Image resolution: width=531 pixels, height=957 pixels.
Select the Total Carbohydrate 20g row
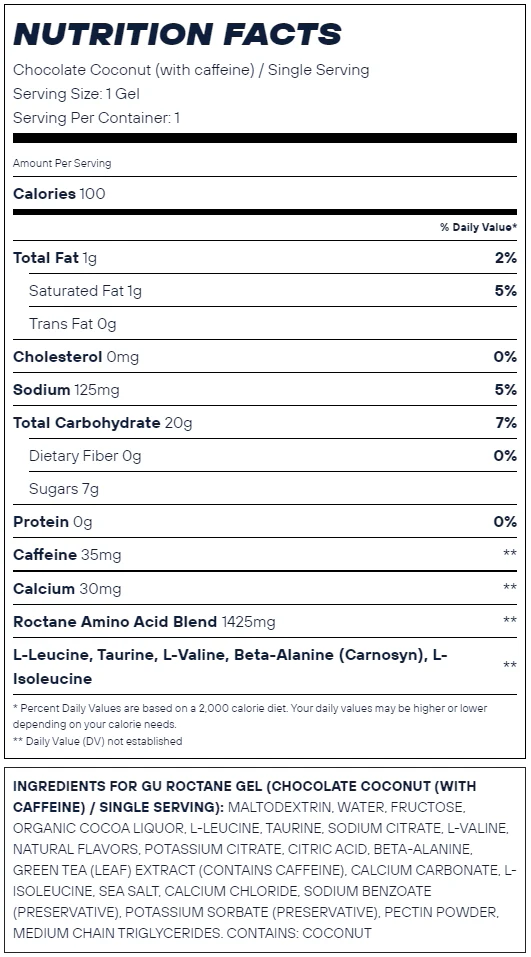pyautogui.click(x=265, y=422)
